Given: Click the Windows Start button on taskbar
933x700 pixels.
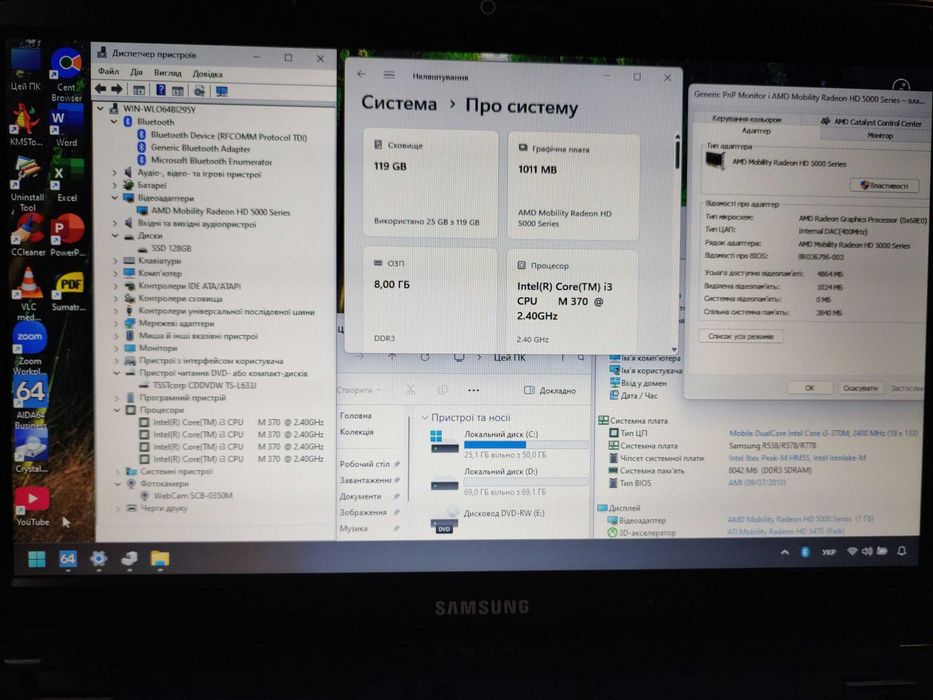Looking at the screenshot, I should (37, 559).
